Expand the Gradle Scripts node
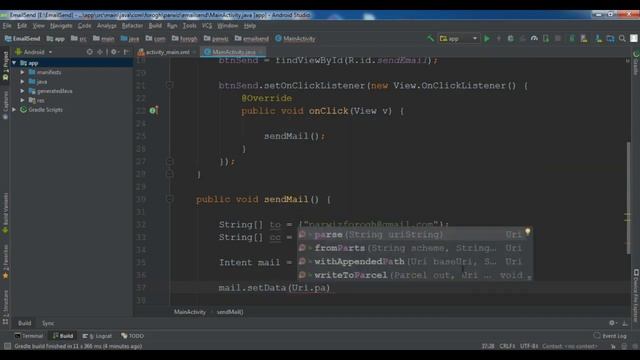The image size is (640, 360). coord(14,109)
